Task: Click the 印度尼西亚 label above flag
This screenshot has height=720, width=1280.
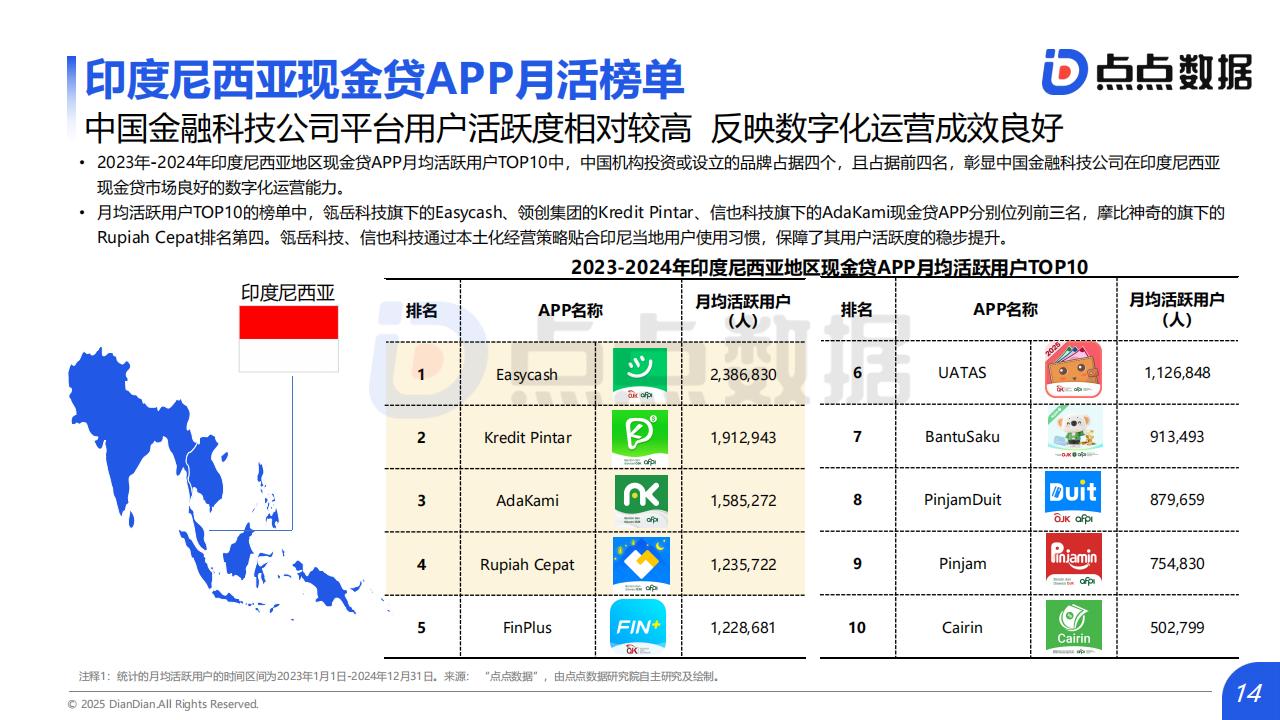Action: coord(288,292)
